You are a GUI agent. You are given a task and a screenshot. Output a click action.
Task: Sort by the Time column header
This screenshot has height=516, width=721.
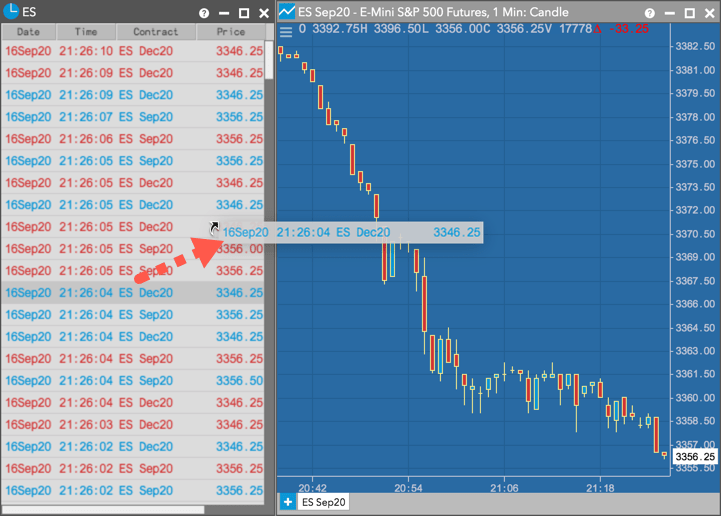coord(86,32)
